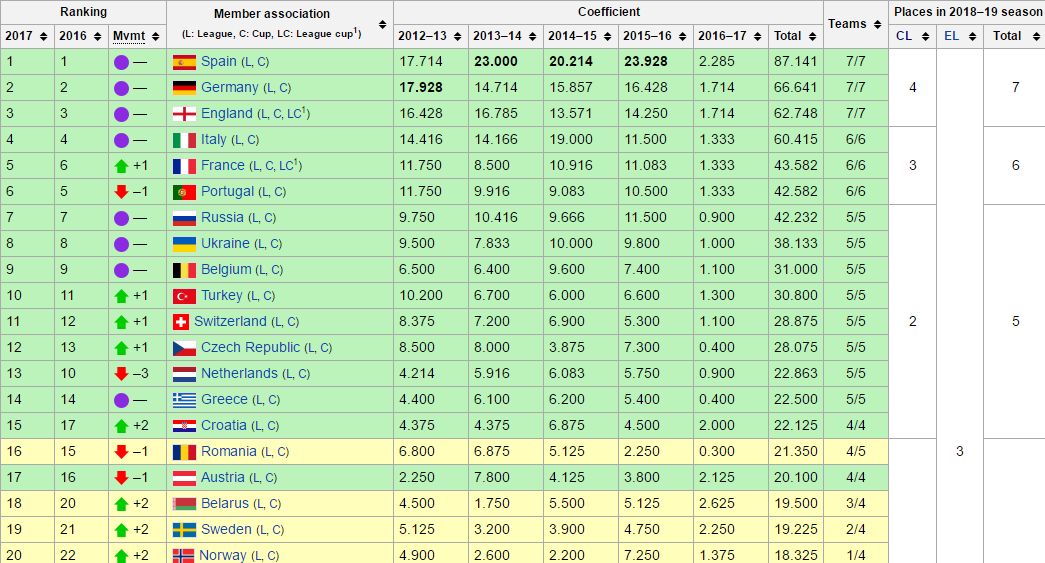Click the red down arrow in Portugal row
The image size is (1045, 563).
tap(121, 192)
